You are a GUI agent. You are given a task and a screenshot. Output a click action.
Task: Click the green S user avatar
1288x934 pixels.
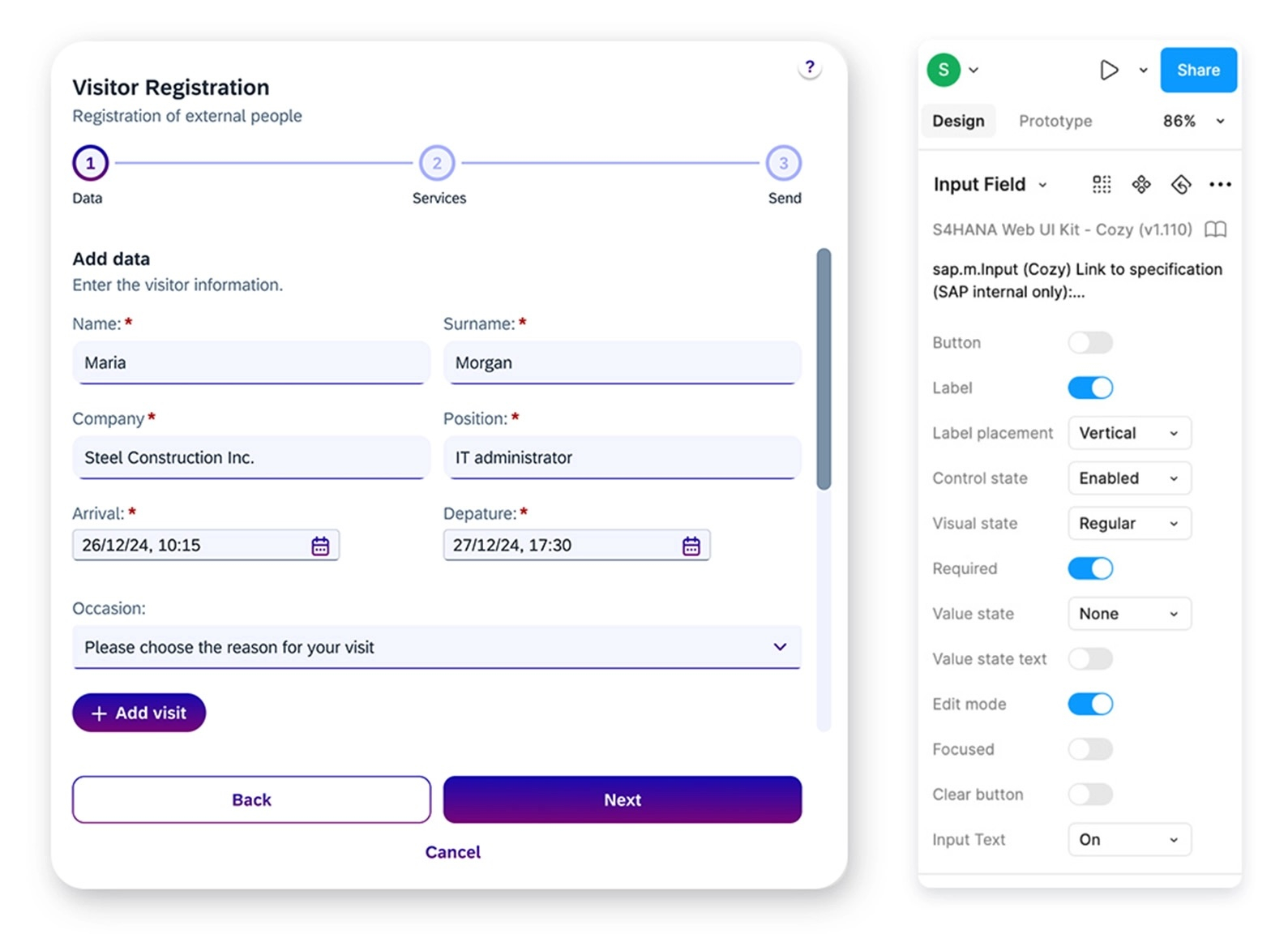click(x=944, y=71)
